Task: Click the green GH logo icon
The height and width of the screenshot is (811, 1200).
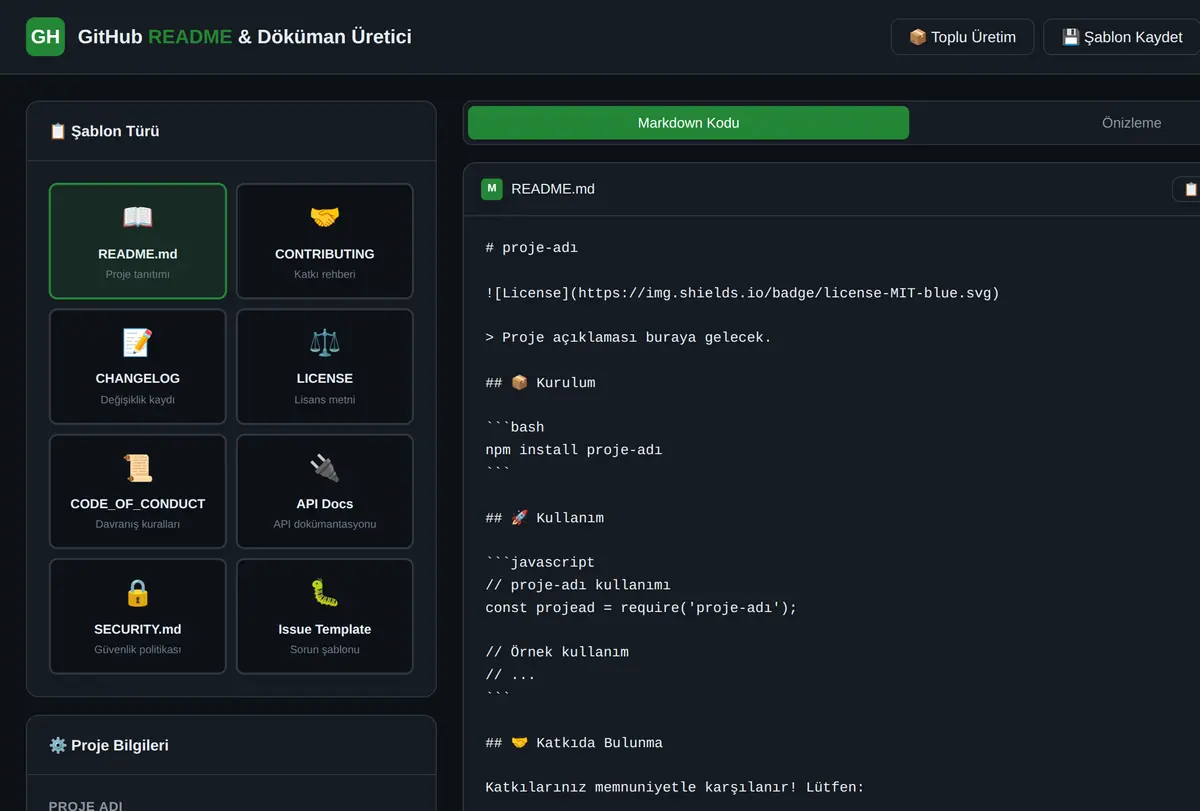Action: point(45,37)
